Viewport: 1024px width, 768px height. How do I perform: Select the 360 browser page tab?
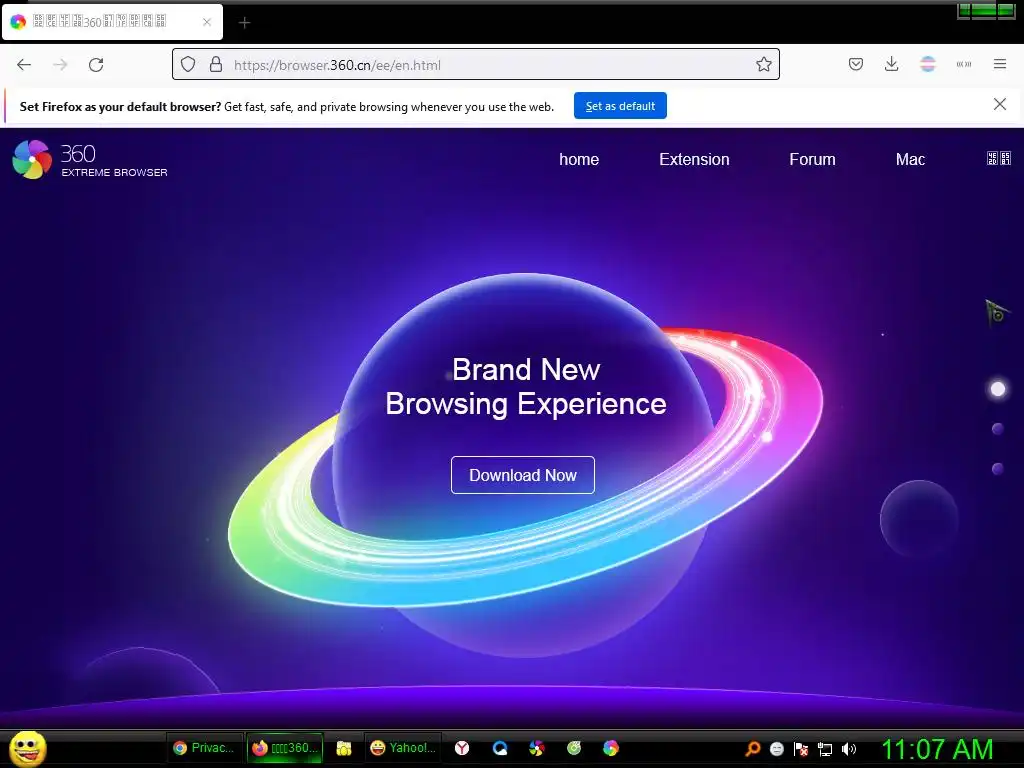[112, 22]
